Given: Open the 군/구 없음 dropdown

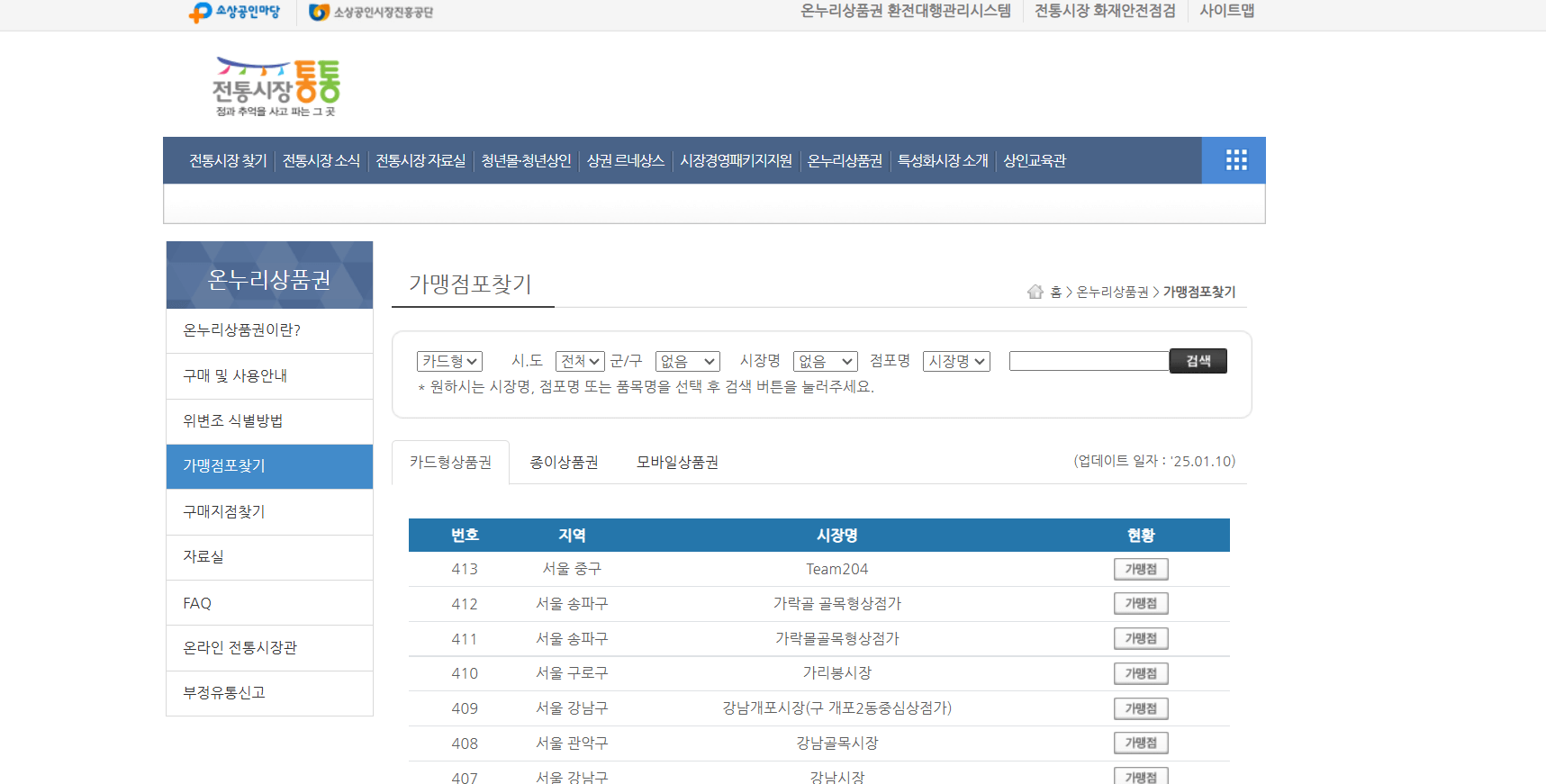Looking at the screenshot, I should point(688,361).
